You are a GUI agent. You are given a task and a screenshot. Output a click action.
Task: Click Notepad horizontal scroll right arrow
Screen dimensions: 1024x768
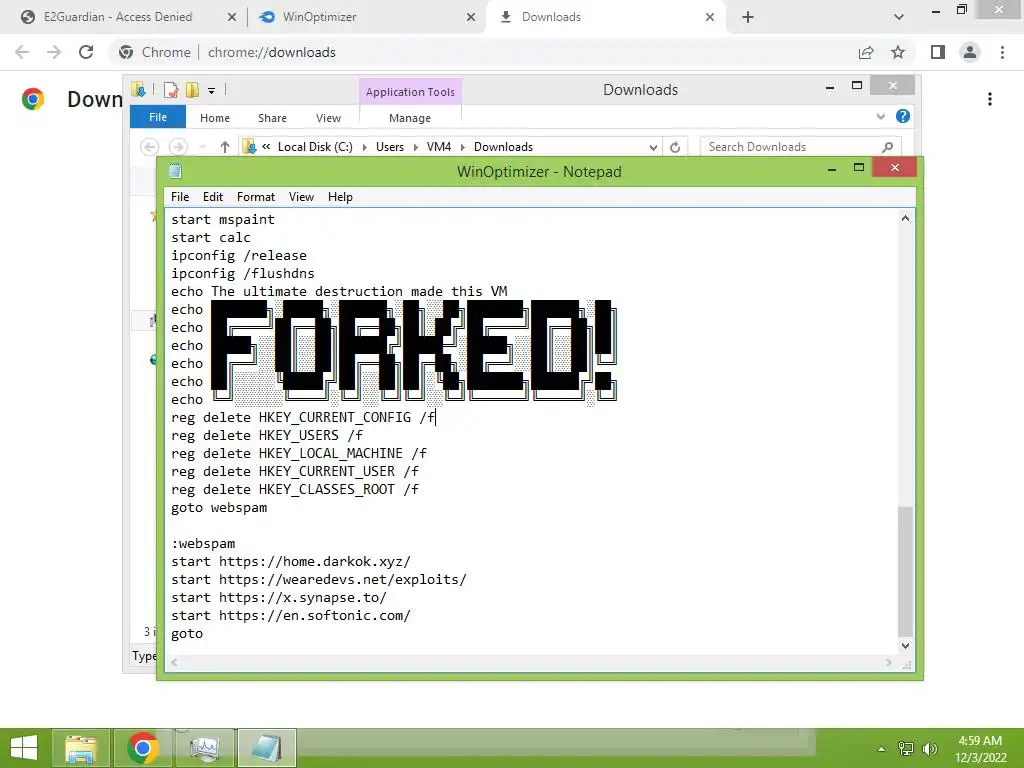tap(888, 663)
